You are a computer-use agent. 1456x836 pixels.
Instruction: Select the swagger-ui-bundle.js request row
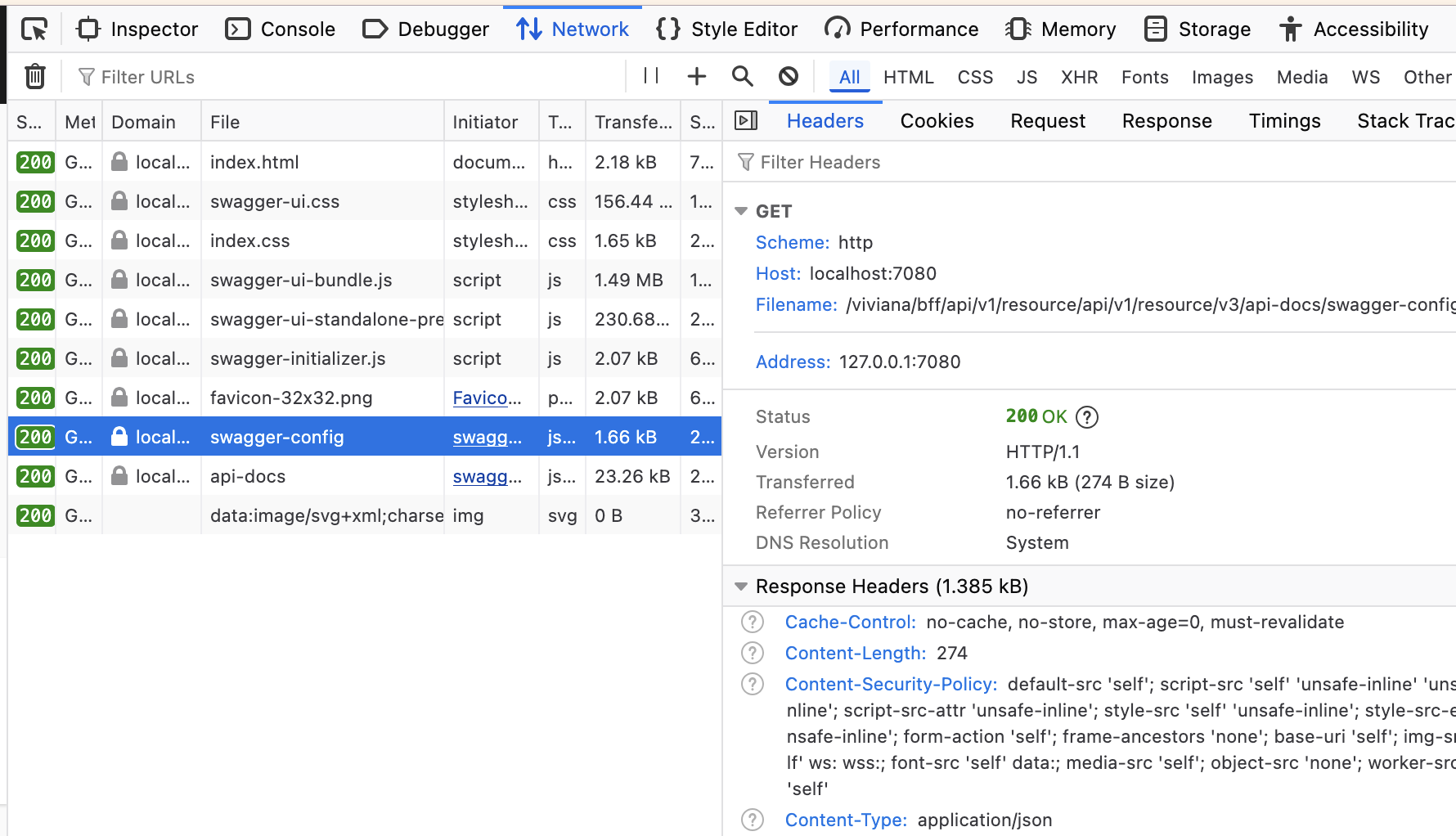pyautogui.click(x=365, y=280)
